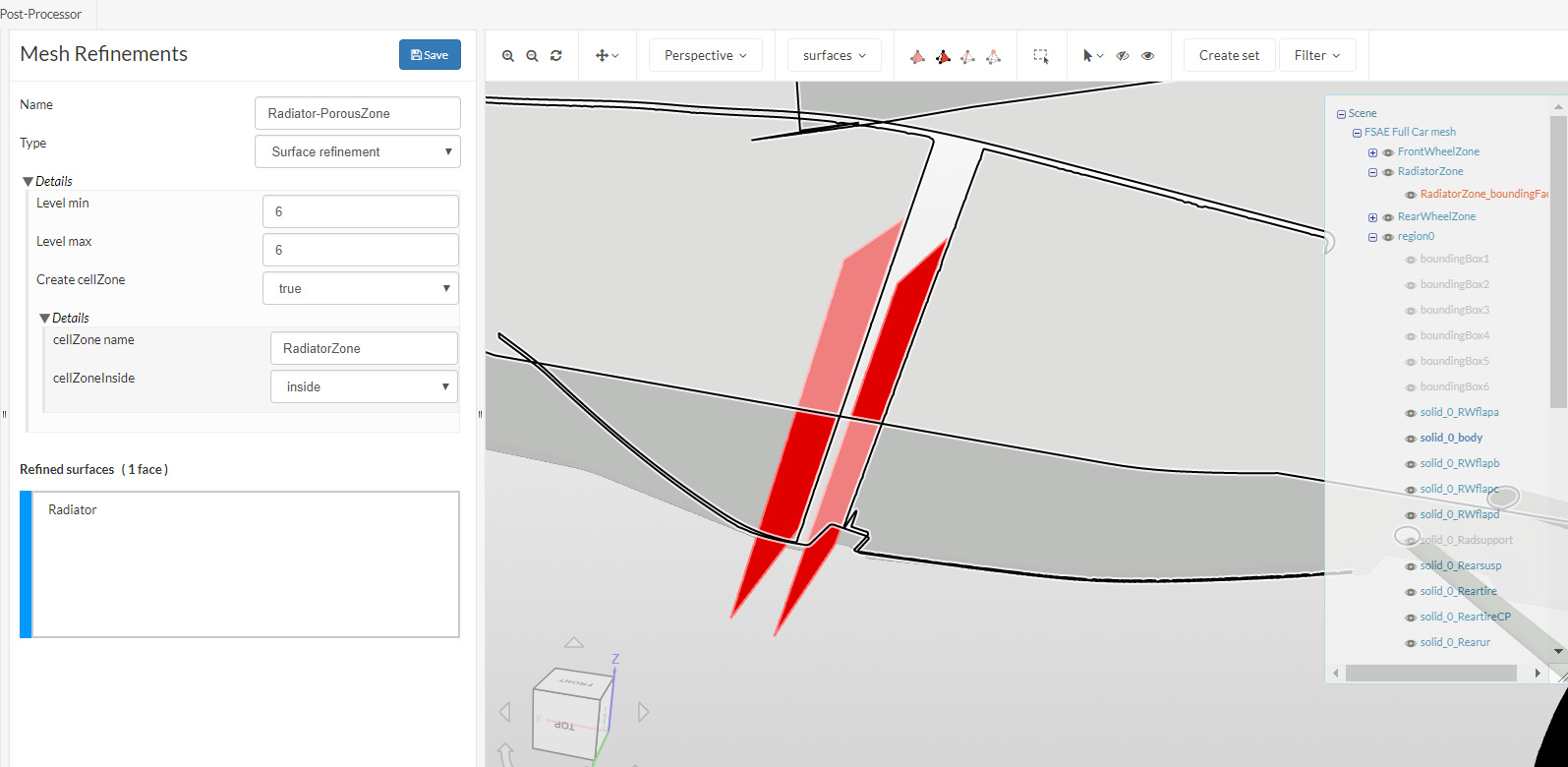Open the Type dropdown showing Surface refinement
The height and width of the screenshot is (767, 1568).
coord(358,151)
